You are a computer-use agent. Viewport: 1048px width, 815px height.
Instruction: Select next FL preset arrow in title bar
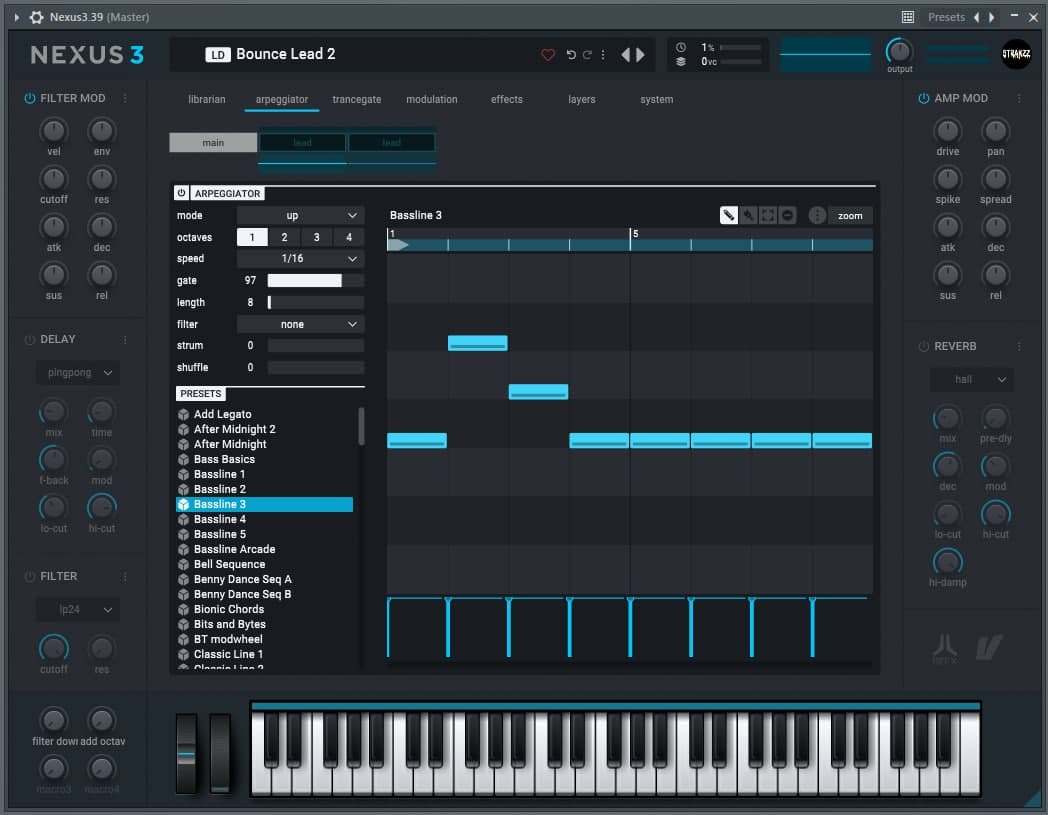[x=992, y=17]
